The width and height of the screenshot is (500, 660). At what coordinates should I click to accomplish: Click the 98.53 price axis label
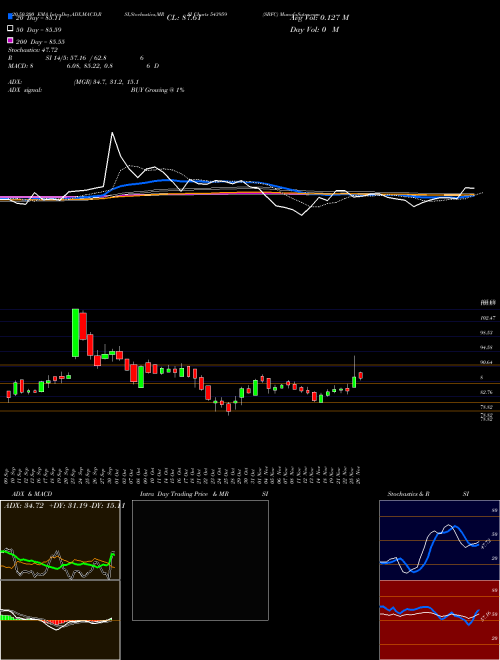click(487, 333)
